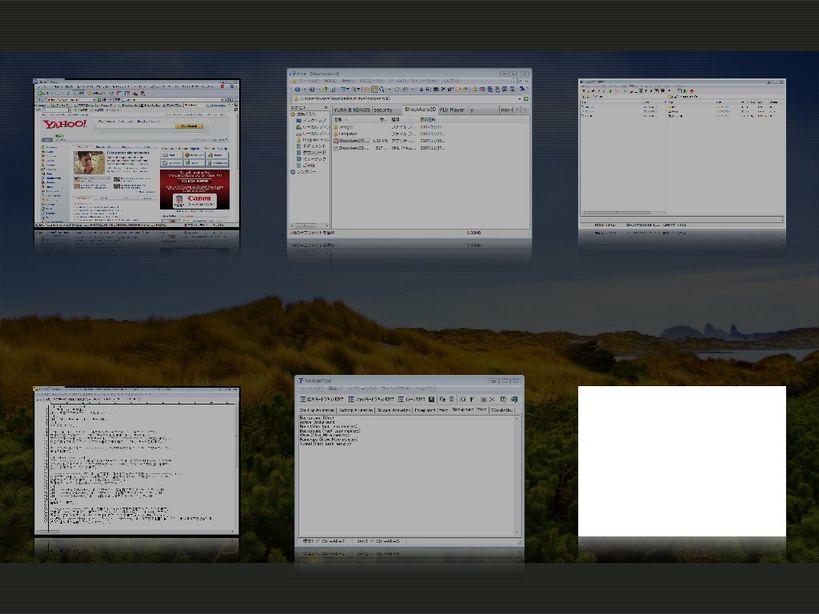This screenshot has width=819, height=614.
Task: Switch to the two-pane file manager window
Action: (682, 154)
